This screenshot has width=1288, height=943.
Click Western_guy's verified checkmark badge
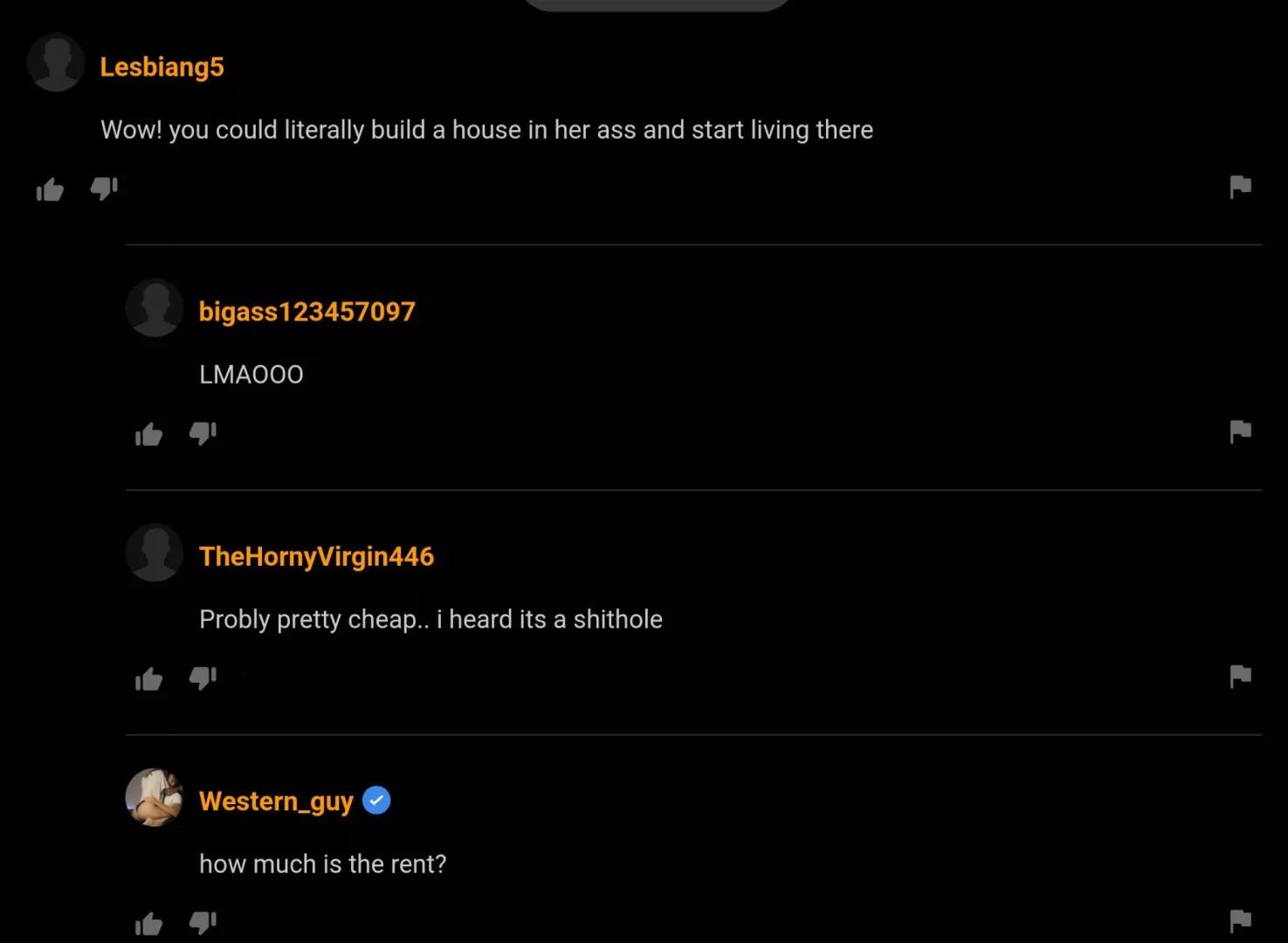pos(376,799)
